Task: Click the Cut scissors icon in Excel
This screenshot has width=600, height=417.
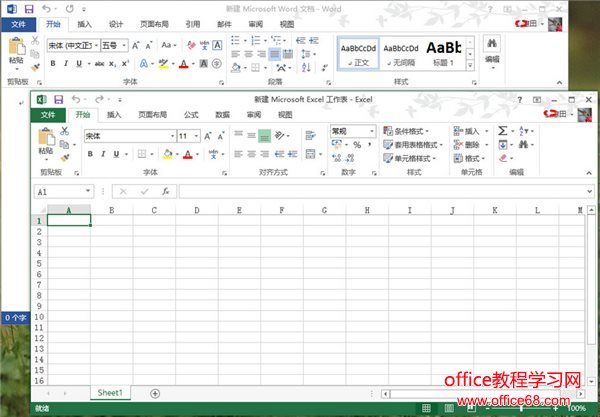Action: [x=65, y=131]
